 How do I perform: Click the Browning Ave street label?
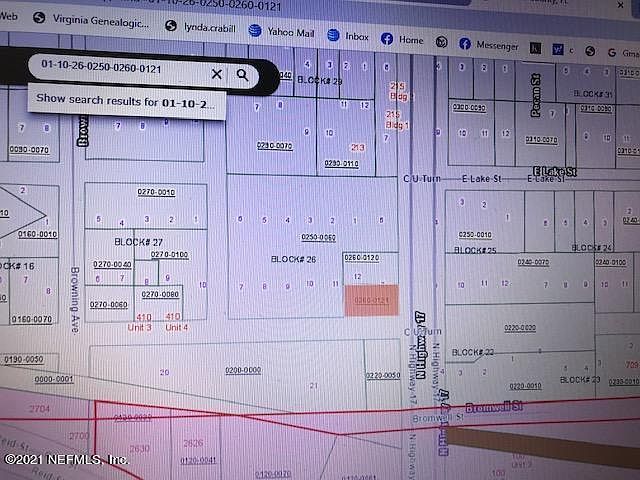tap(75, 300)
